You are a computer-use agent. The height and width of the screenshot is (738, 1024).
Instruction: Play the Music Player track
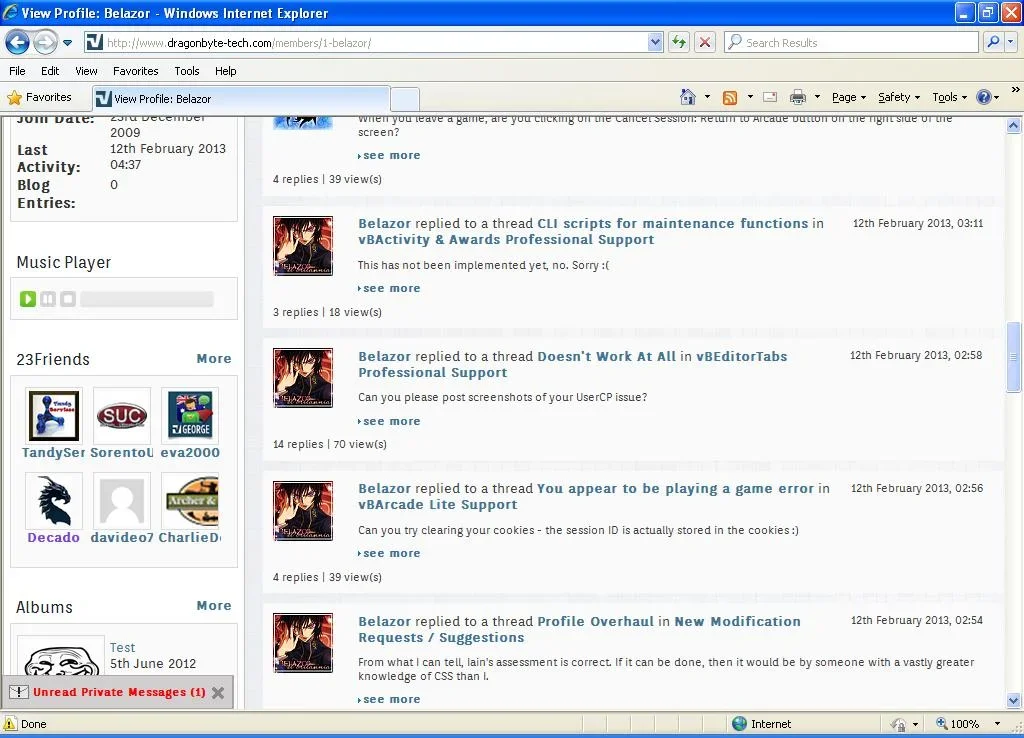[27, 299]
